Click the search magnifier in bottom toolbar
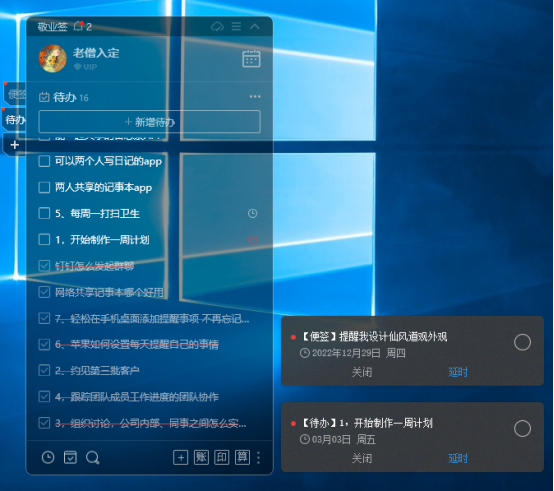This screenshot has width=554, height=491. 93,458
